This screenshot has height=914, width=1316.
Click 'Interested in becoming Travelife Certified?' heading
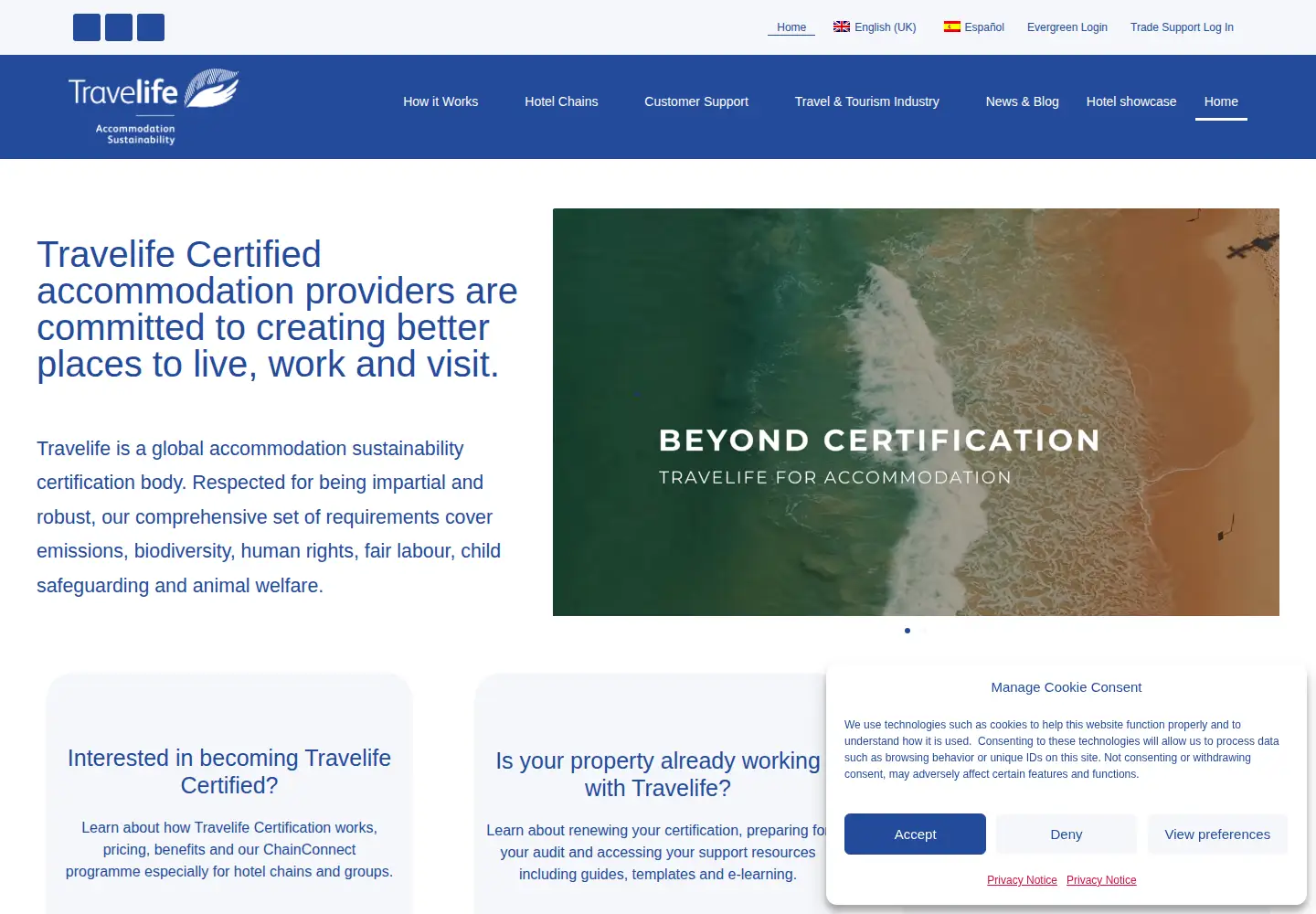coord(229,771)
